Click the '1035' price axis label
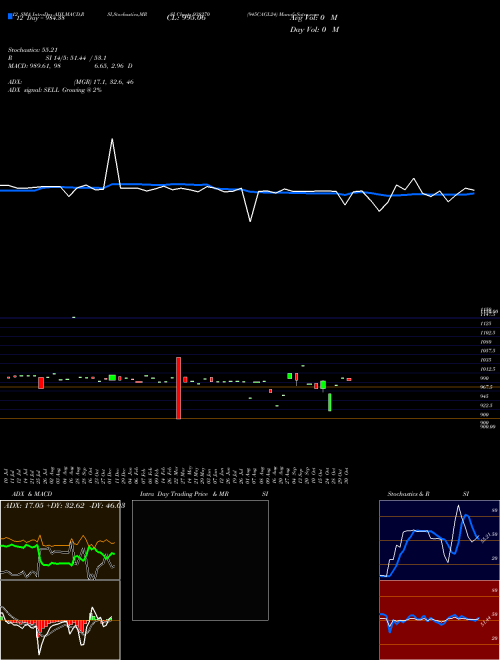The height and width of the screenshot is (660, 500). [x=485, y=359]
